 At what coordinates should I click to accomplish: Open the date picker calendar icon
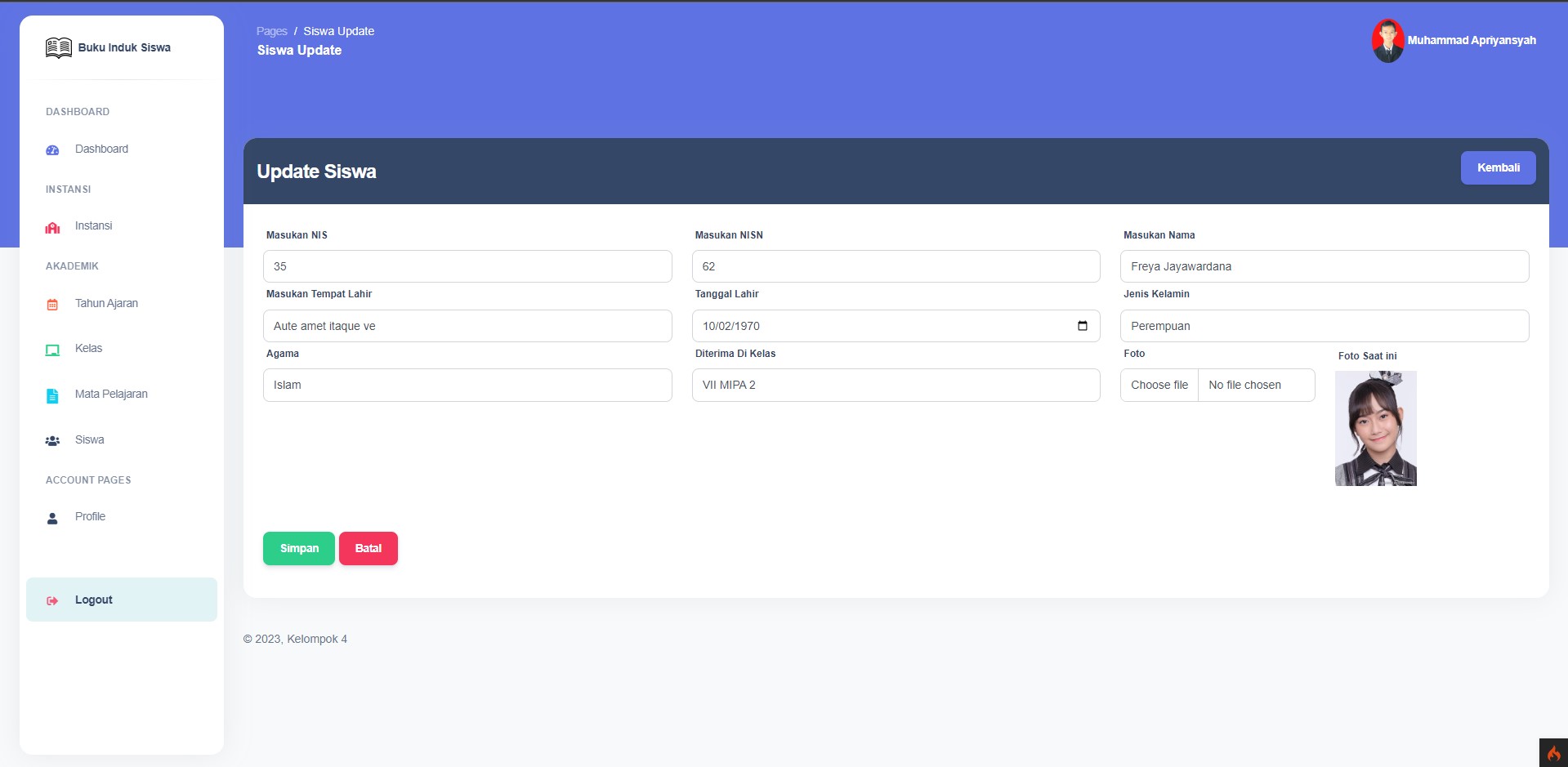[x=1082, y=326]
